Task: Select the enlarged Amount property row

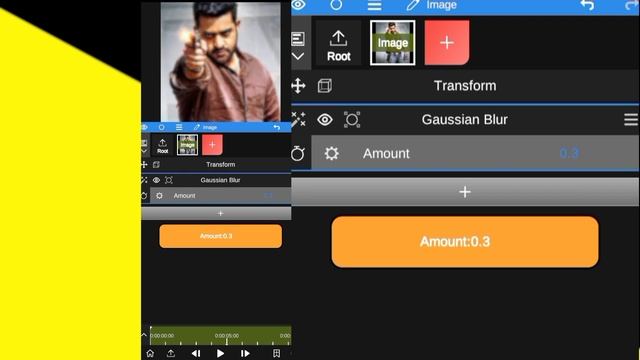Action: tap(475, 153)
